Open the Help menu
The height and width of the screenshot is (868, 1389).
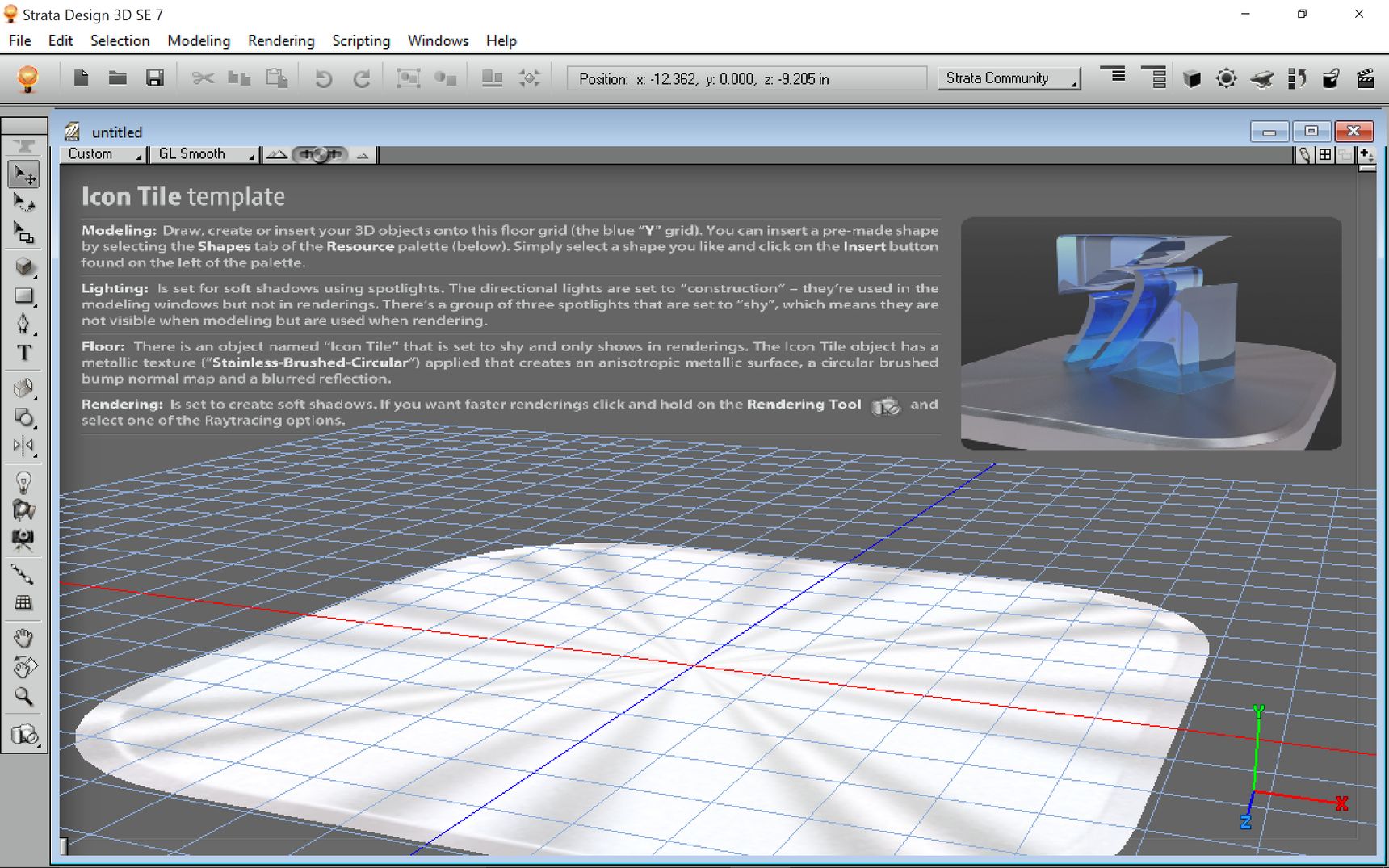(x=501, y=40)
